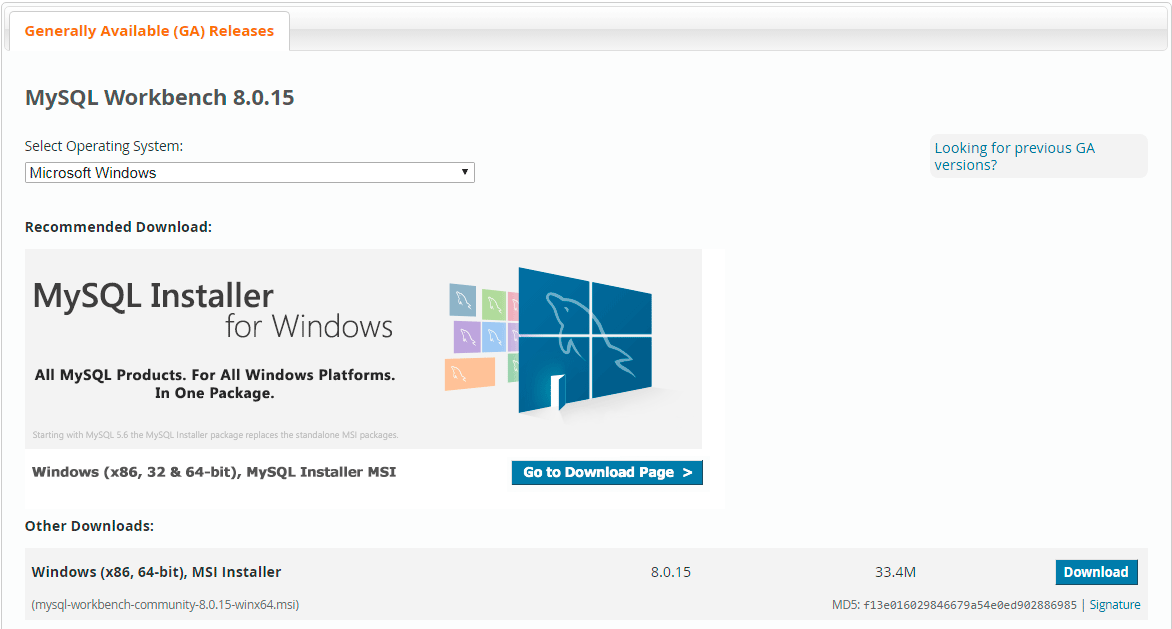Viewport: 1172px width, 629px height.
Task: Click the orange dolphin tile in banner
Action: coord(469,373)
